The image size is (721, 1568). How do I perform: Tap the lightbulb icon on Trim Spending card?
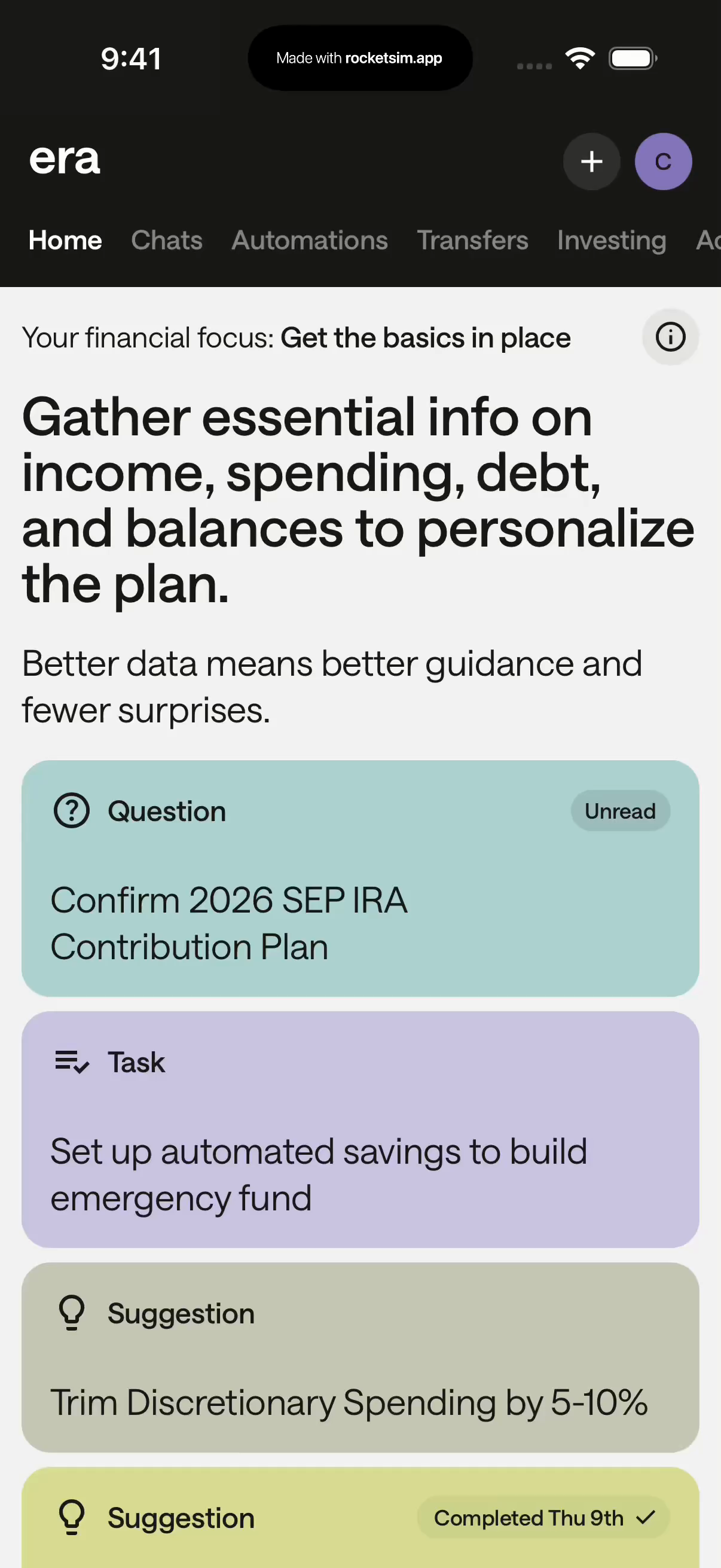coord(72,1313)
